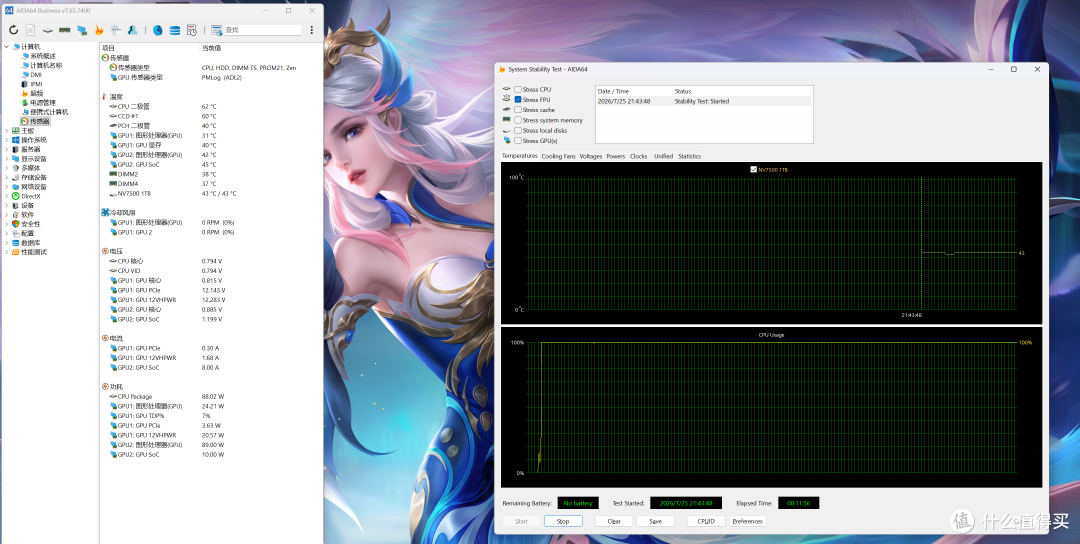Open the Temperatures tab

coord(519,156)
